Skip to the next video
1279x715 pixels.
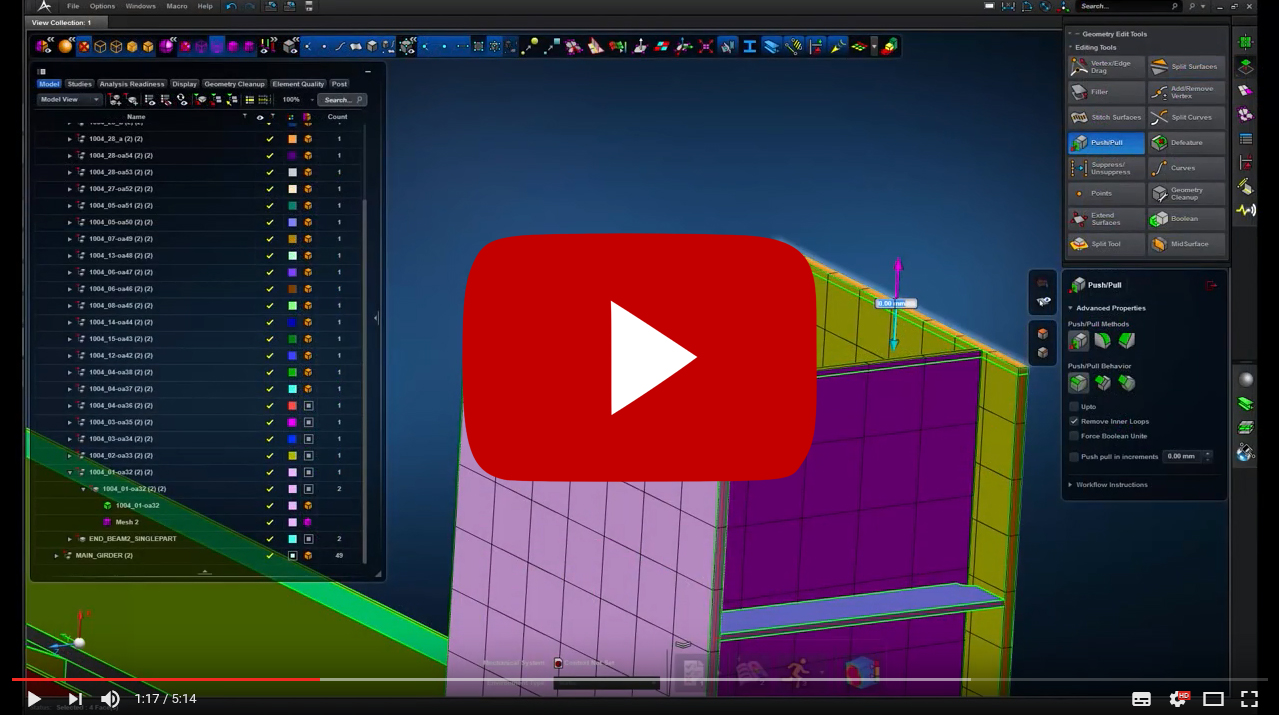[x=75, y=699]
